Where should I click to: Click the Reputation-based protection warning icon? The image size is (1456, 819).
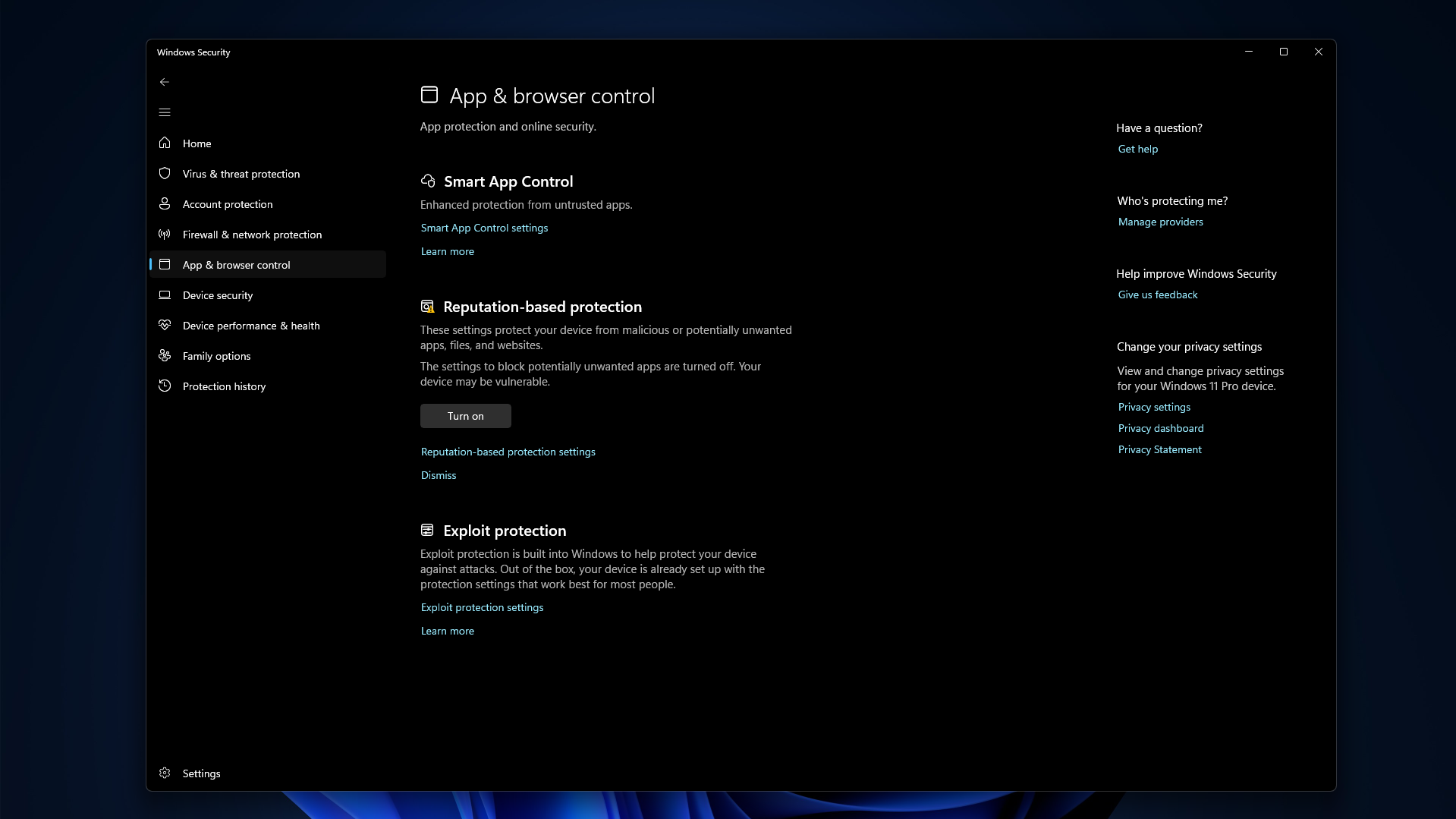[x=427, y=307]
